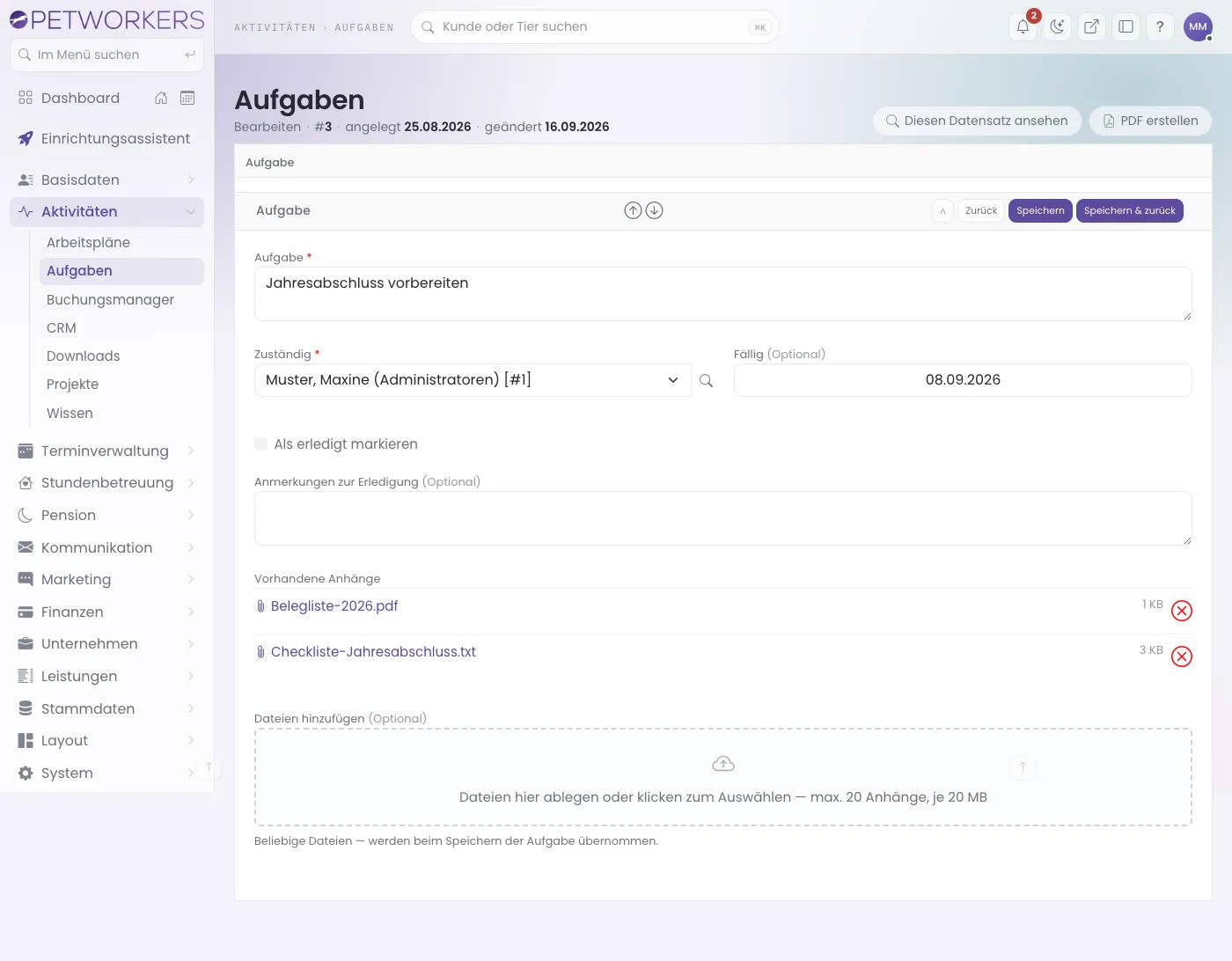This screenshot has height=961, width=1232.
Task: Open the help question mark
Action: point(1160,26)
